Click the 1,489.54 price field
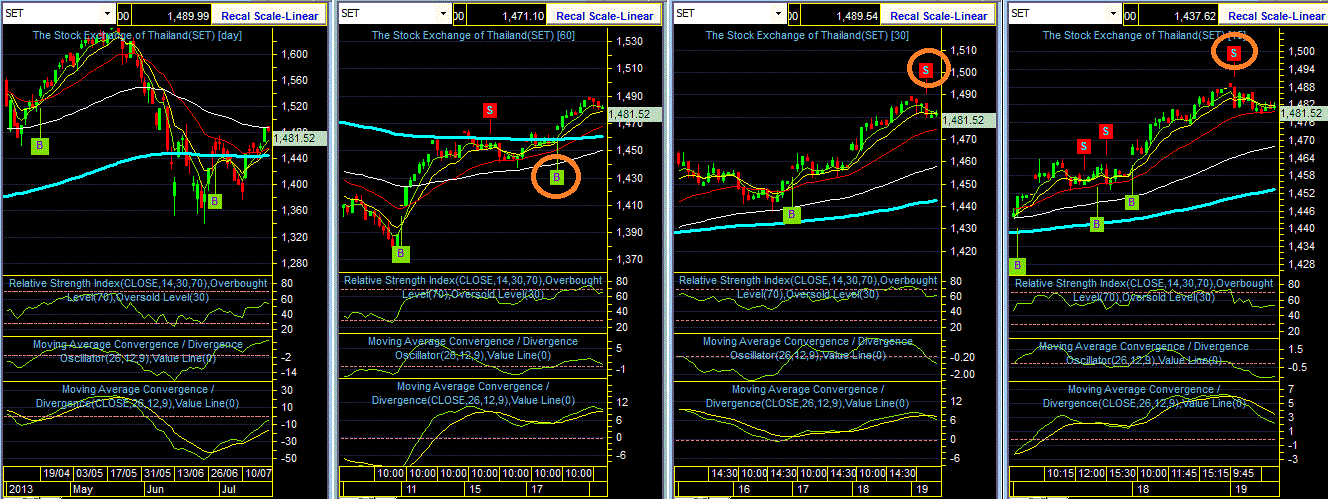The width and height of the screenshot is (1328, 499). coord(842,15)
